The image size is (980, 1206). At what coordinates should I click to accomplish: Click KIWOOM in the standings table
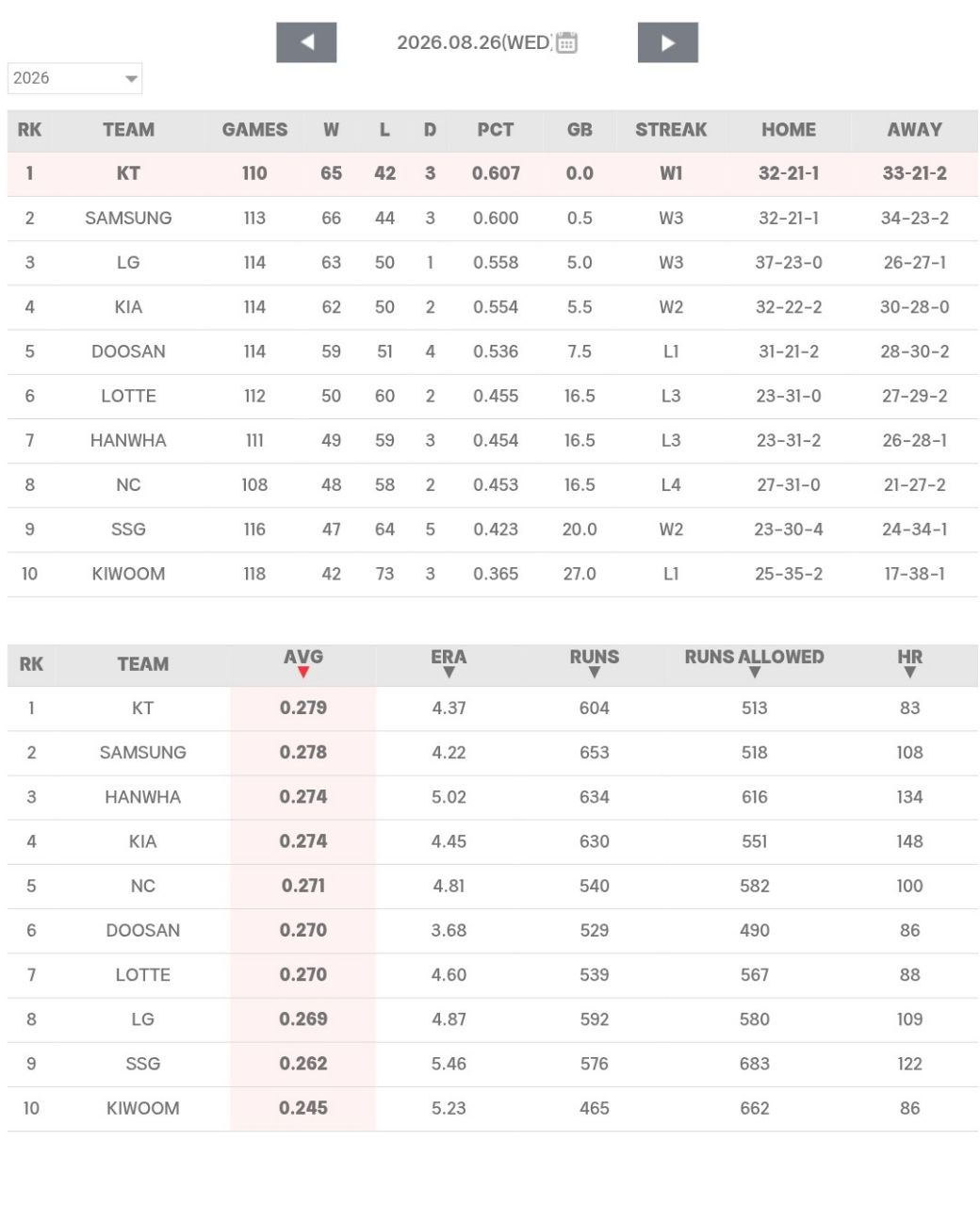point(128,574)
